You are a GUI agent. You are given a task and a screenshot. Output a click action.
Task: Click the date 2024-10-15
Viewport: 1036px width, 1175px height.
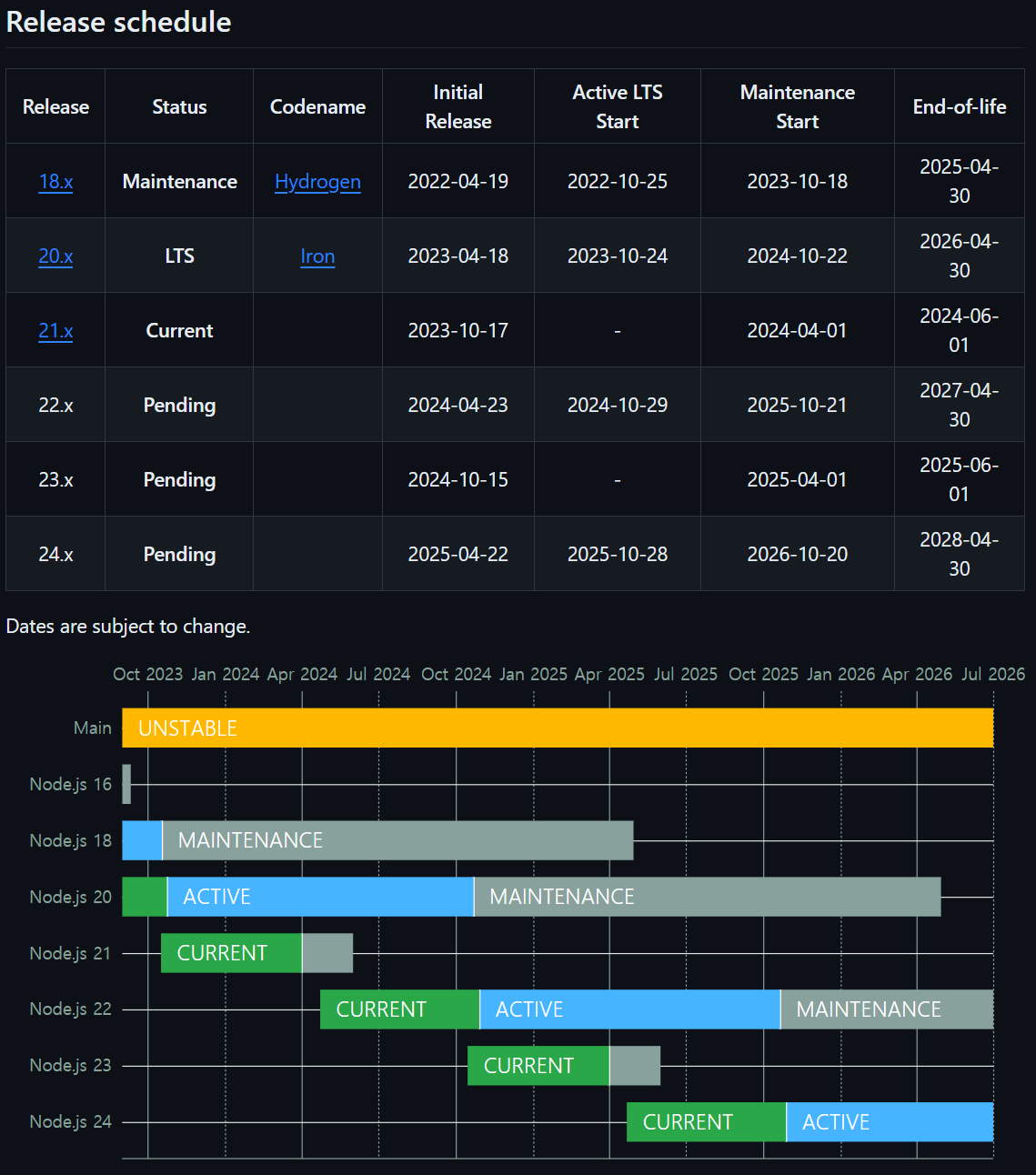458,479
